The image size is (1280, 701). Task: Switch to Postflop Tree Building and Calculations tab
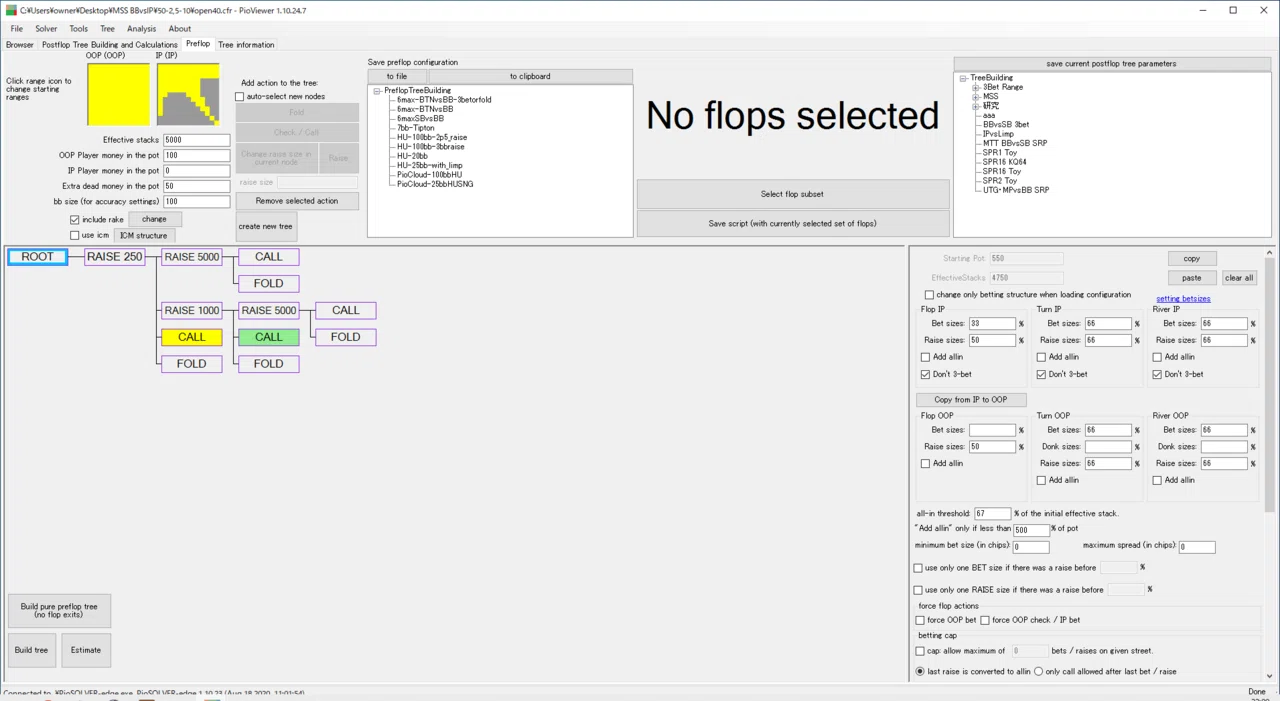[x=110, y=45]
